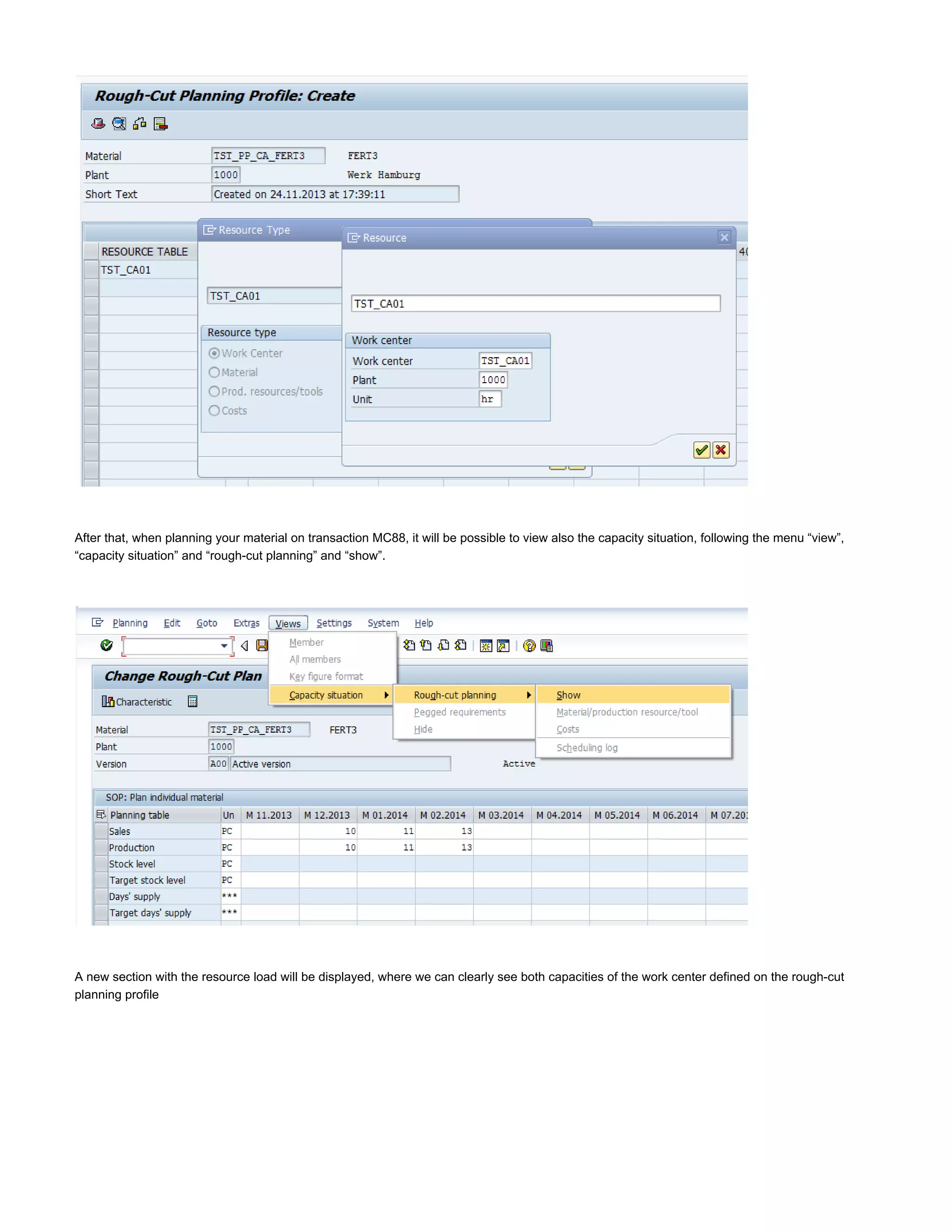
Task: Click the next page icon in toolbar
Action: tap(444, 645)
